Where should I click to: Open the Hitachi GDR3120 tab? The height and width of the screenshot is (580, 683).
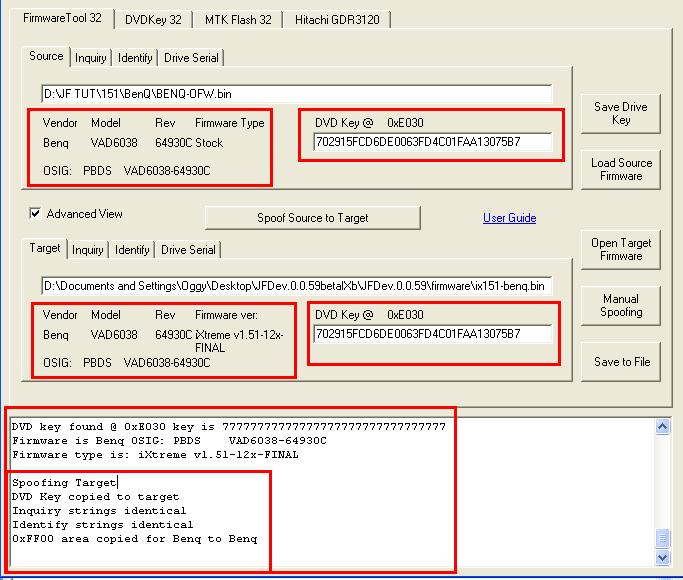337,20
